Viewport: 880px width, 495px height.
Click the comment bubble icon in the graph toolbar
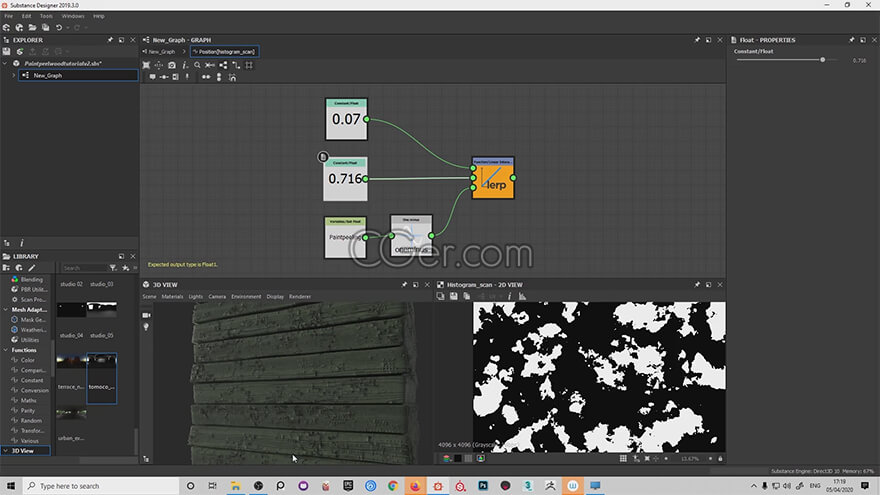[x=152, y=77]
